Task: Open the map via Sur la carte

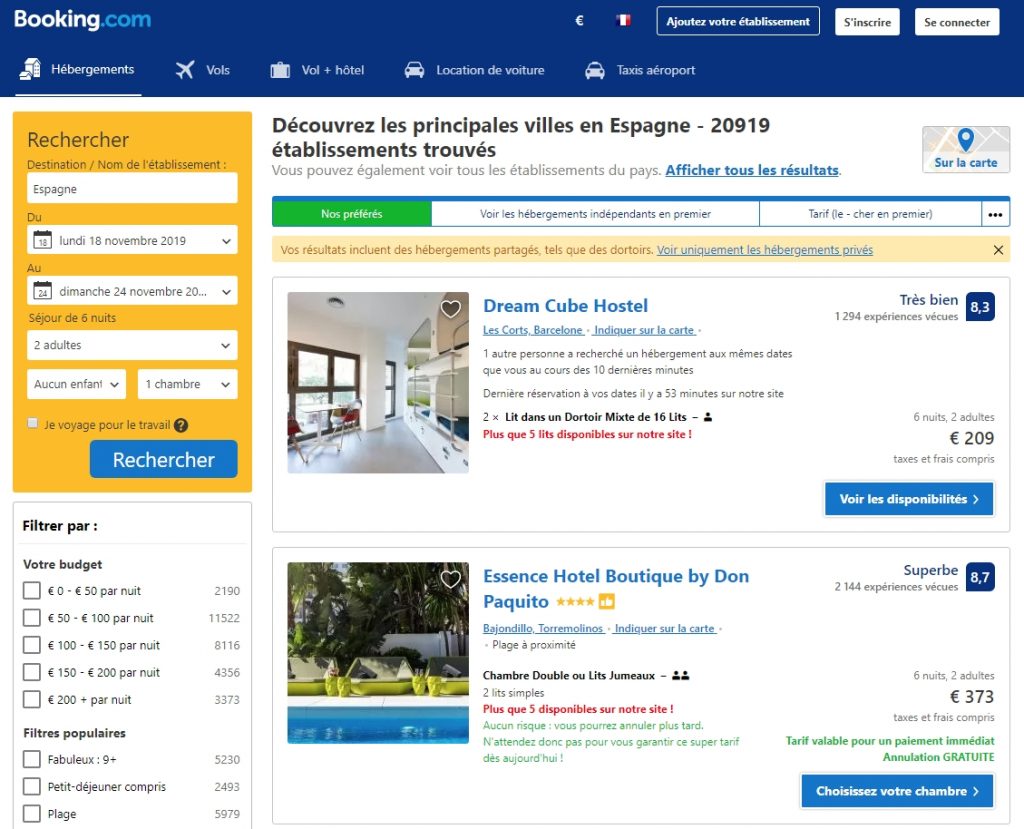Action: point(965,149)
